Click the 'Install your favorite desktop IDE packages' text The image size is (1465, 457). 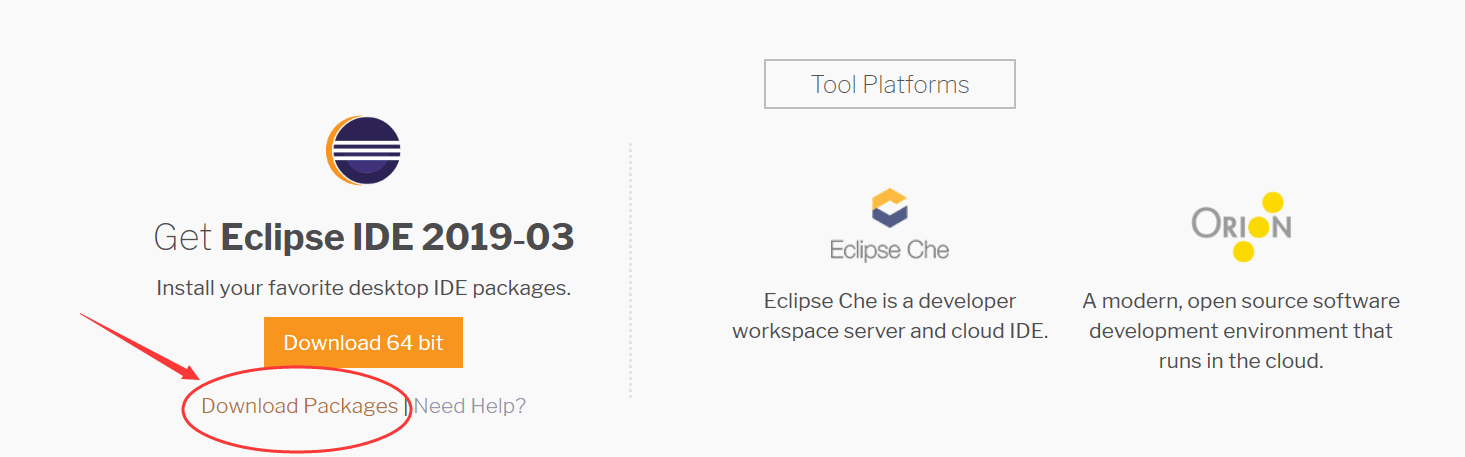point(363,288)
